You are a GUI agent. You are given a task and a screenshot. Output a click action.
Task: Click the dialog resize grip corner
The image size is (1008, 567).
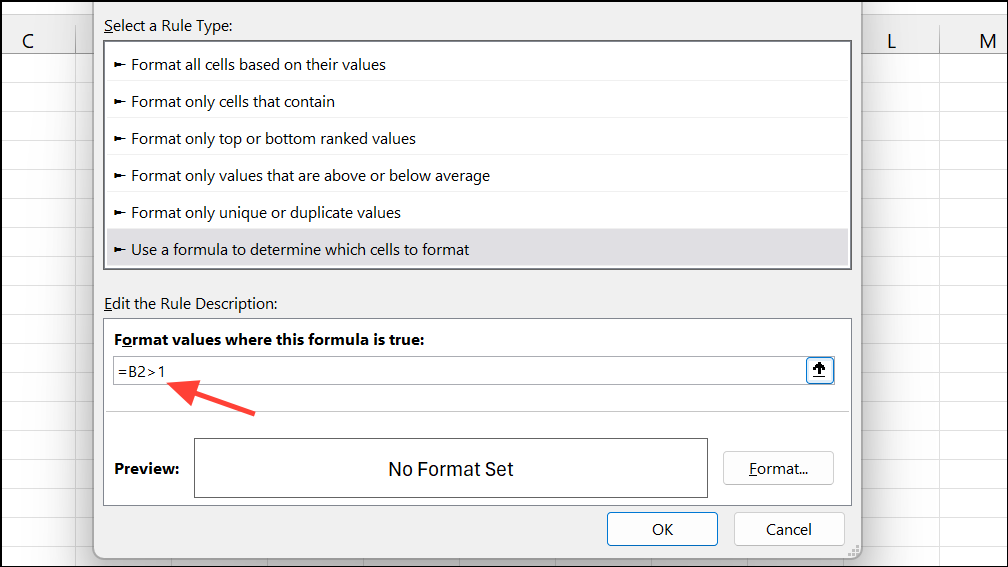pyautogui.click(x=853, y=550)
